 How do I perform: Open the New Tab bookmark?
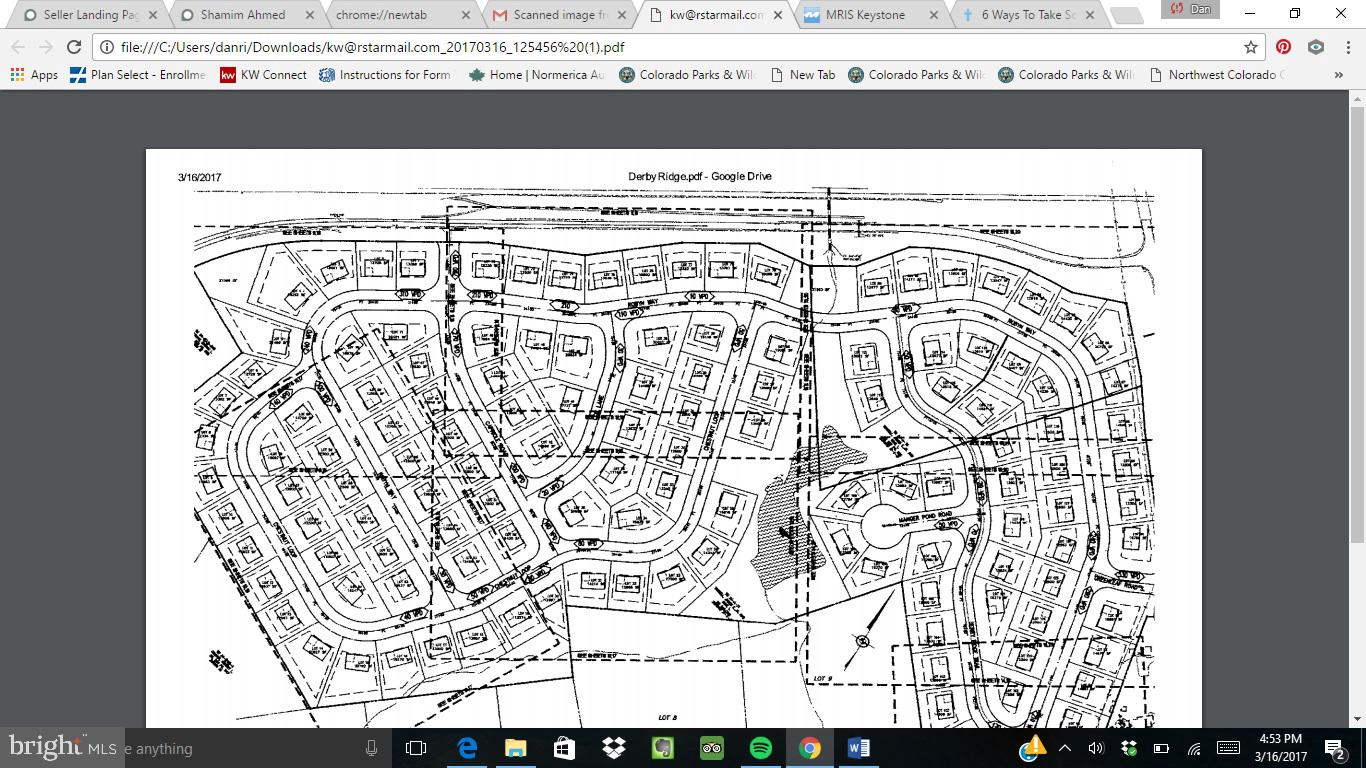(x=802, y=75)
